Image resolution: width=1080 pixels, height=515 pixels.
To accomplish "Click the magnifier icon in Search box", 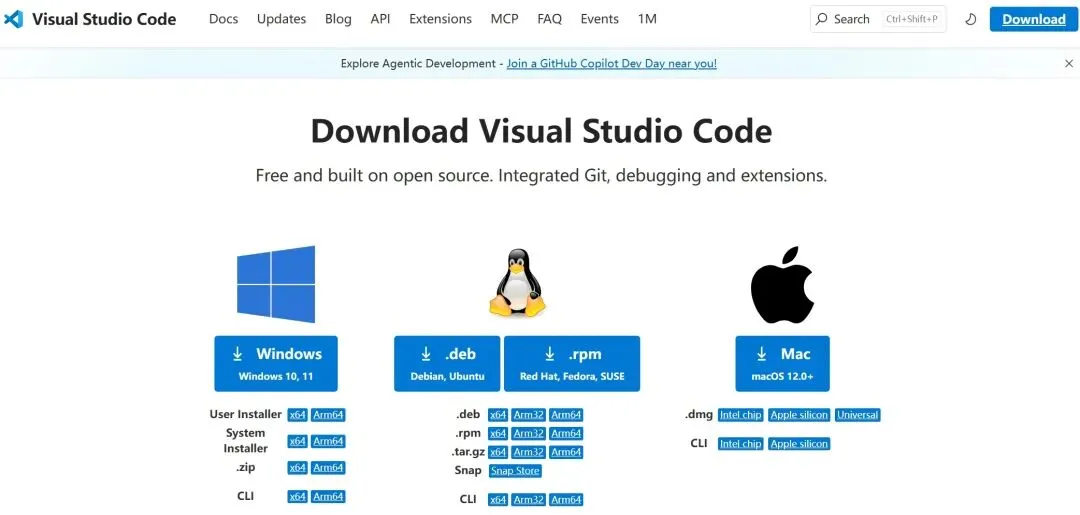I will tap(822, 19).
